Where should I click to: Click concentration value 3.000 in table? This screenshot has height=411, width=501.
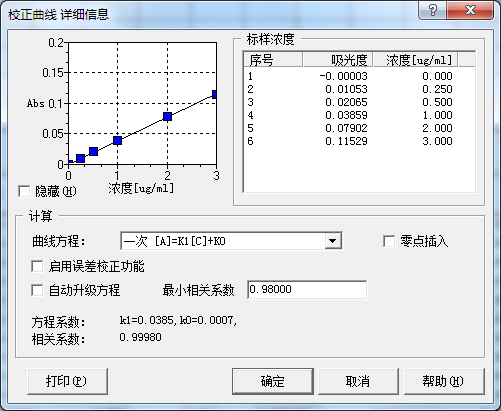pos(437,141)
